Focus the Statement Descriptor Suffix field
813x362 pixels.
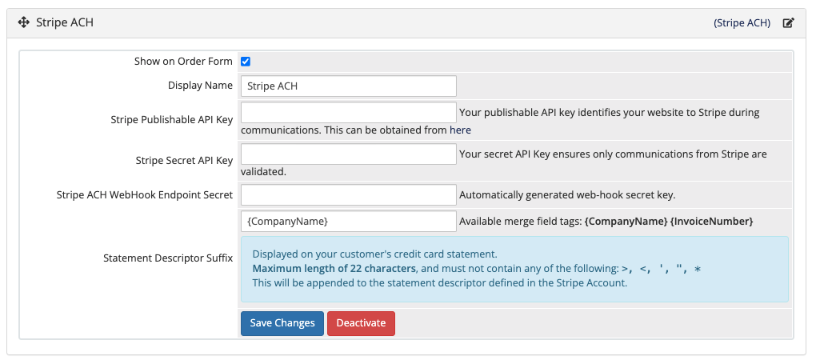click(x=348, y=221)
